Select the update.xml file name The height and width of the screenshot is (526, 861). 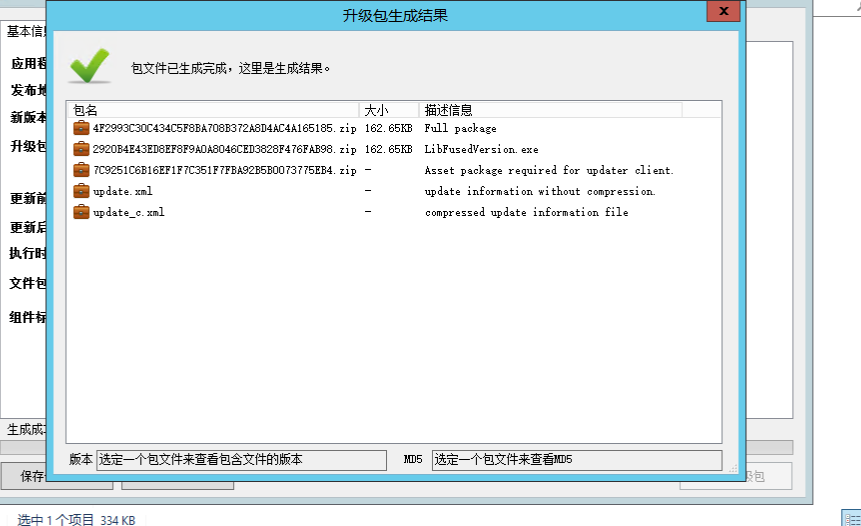(123, 191)
